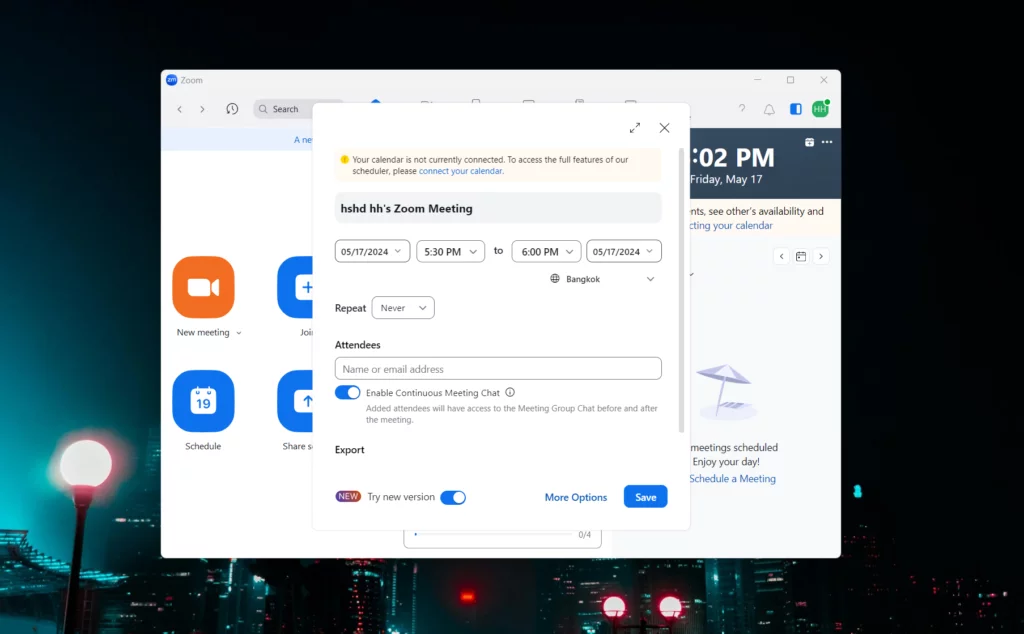Open the calendar panel's three-dot menu
Screen dimensions: 1024x634
(827, 142)
